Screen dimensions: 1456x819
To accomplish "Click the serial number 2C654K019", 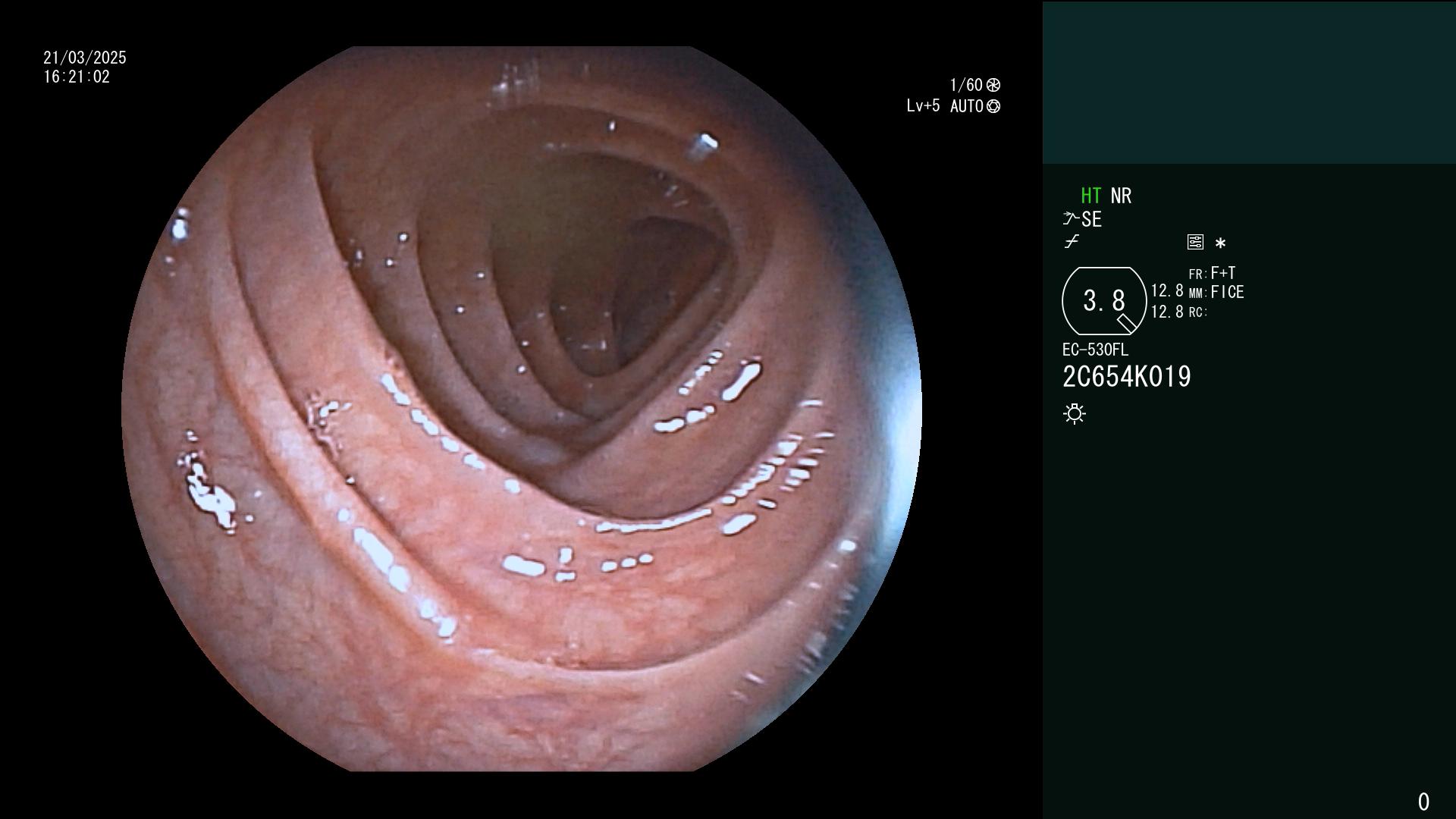I will pyautogui.click(x=1127, y=377).
